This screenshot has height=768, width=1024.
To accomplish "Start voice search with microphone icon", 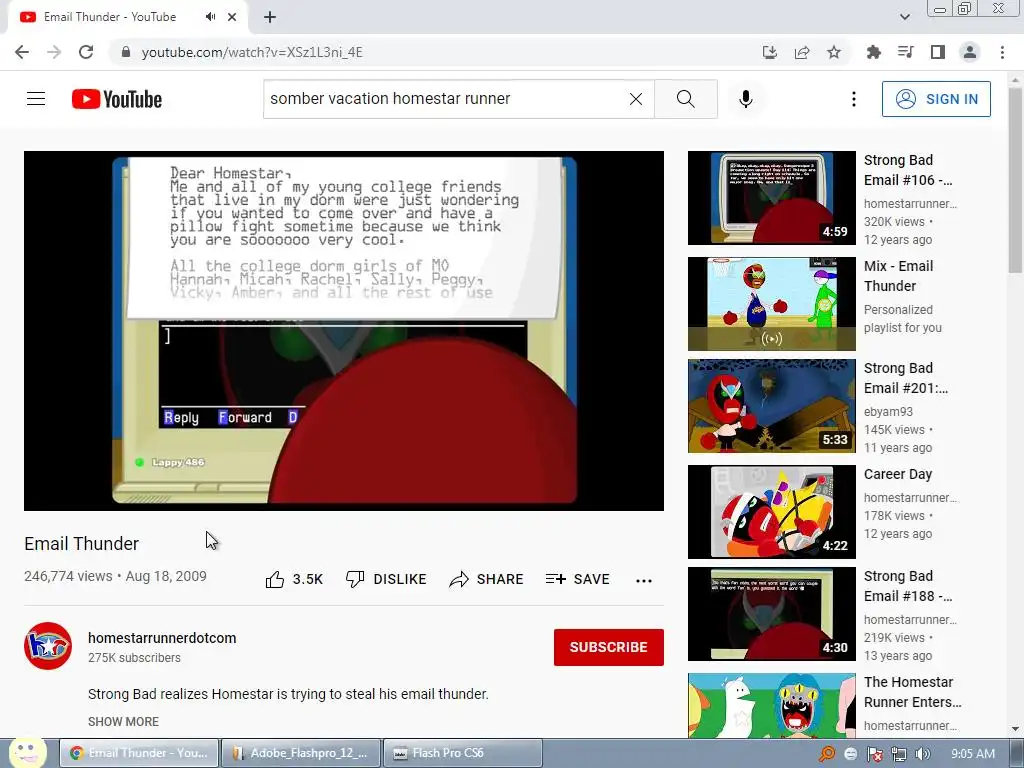I will [x=746, y=99].
